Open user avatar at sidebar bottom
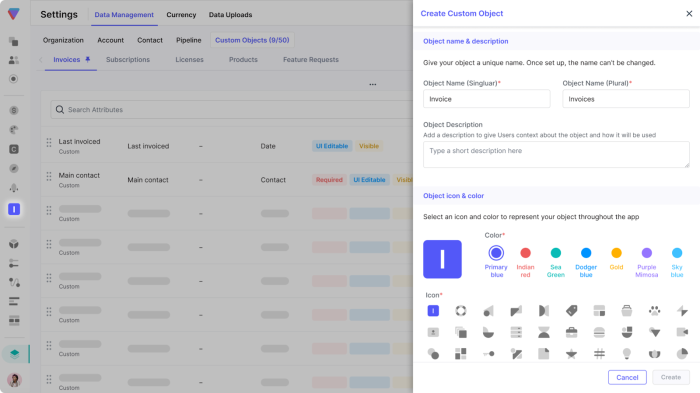Viewport: 700px width, 393px height. 14,380
